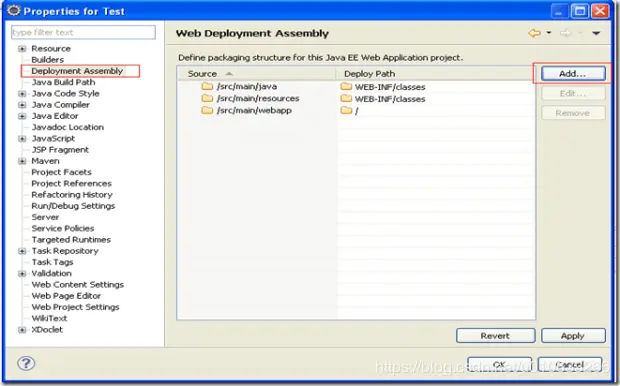Select WikiText in the tree
The height and width of the screenshot is (386, 620).
(49, 318)
